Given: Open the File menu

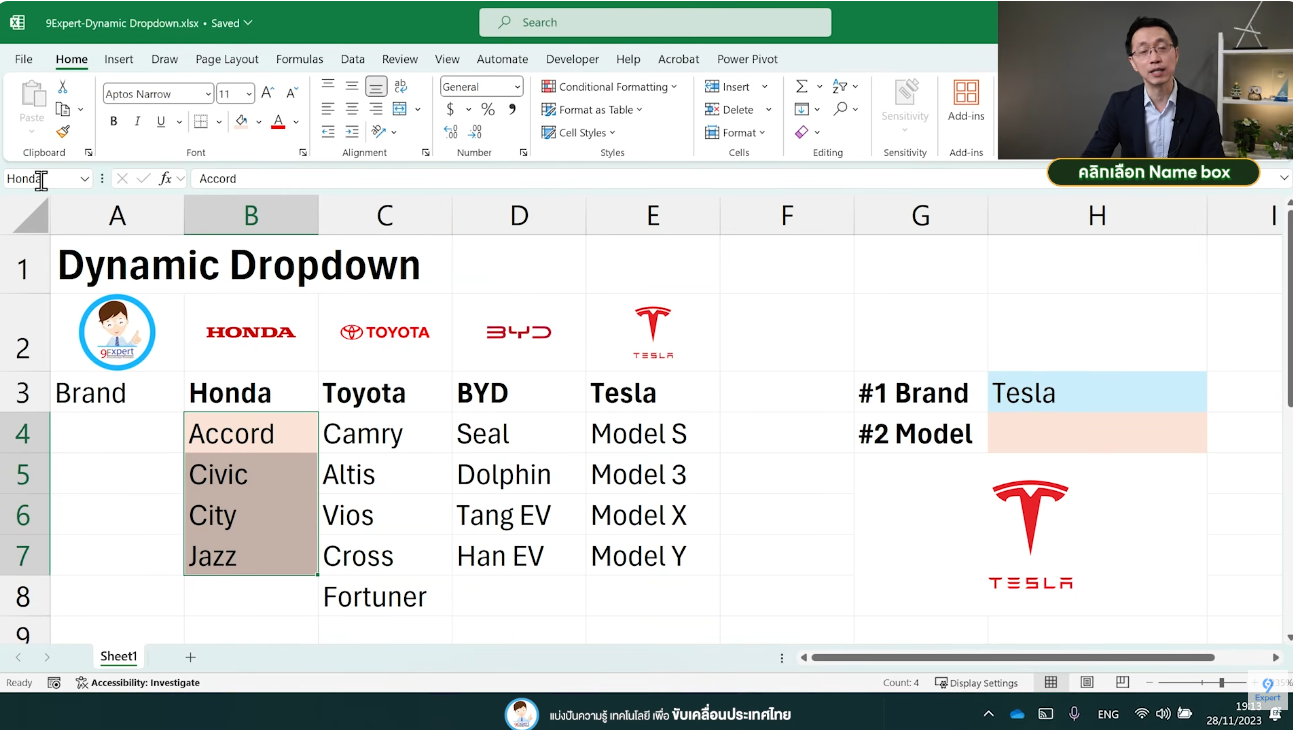Looking at the screenshot, I should click(24, 59).
